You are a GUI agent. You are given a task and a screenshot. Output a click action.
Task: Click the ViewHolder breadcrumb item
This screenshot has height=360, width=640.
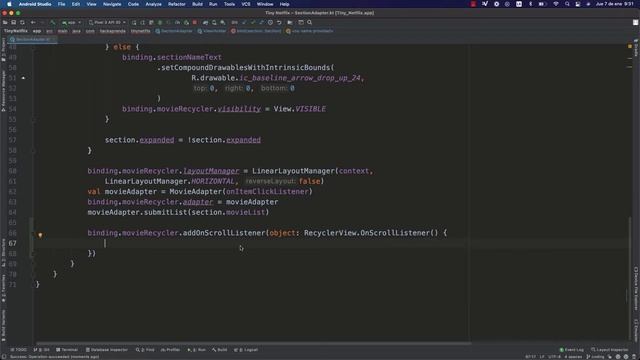(x=212, y=31)
